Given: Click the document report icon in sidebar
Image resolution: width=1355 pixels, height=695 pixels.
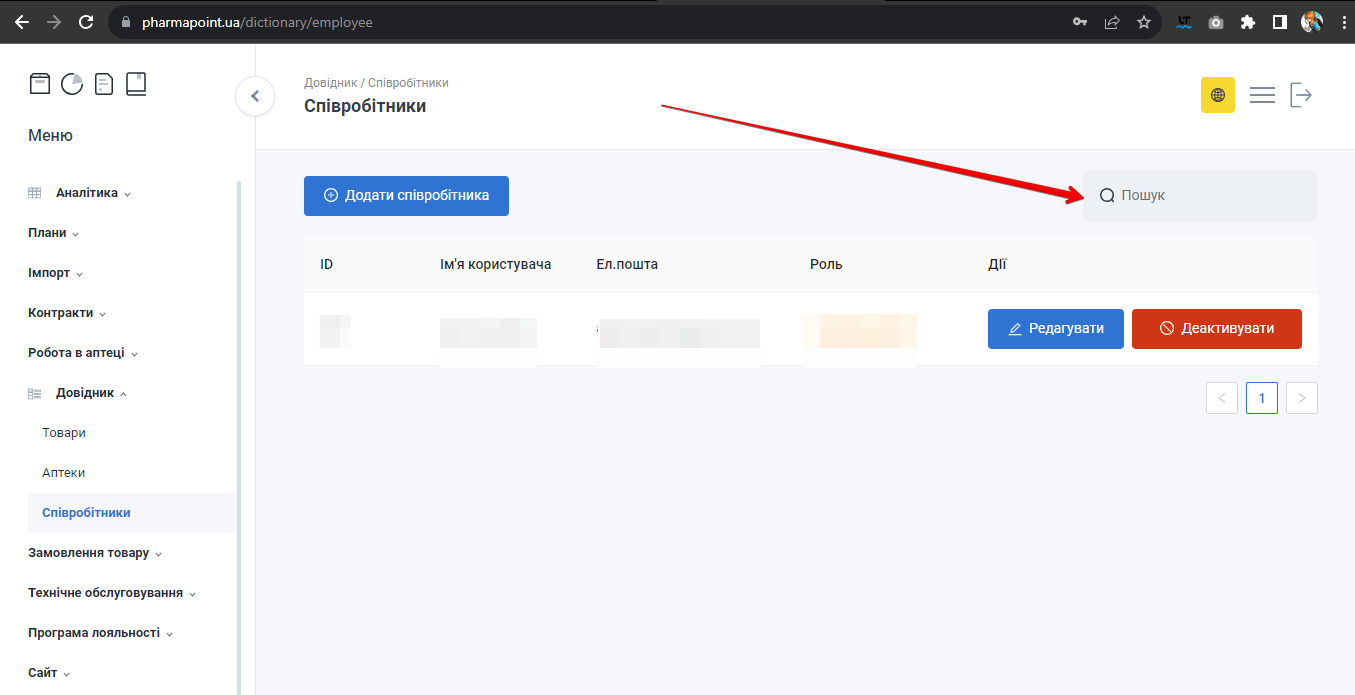Looking at the screenshot, I should click(104, 84).
